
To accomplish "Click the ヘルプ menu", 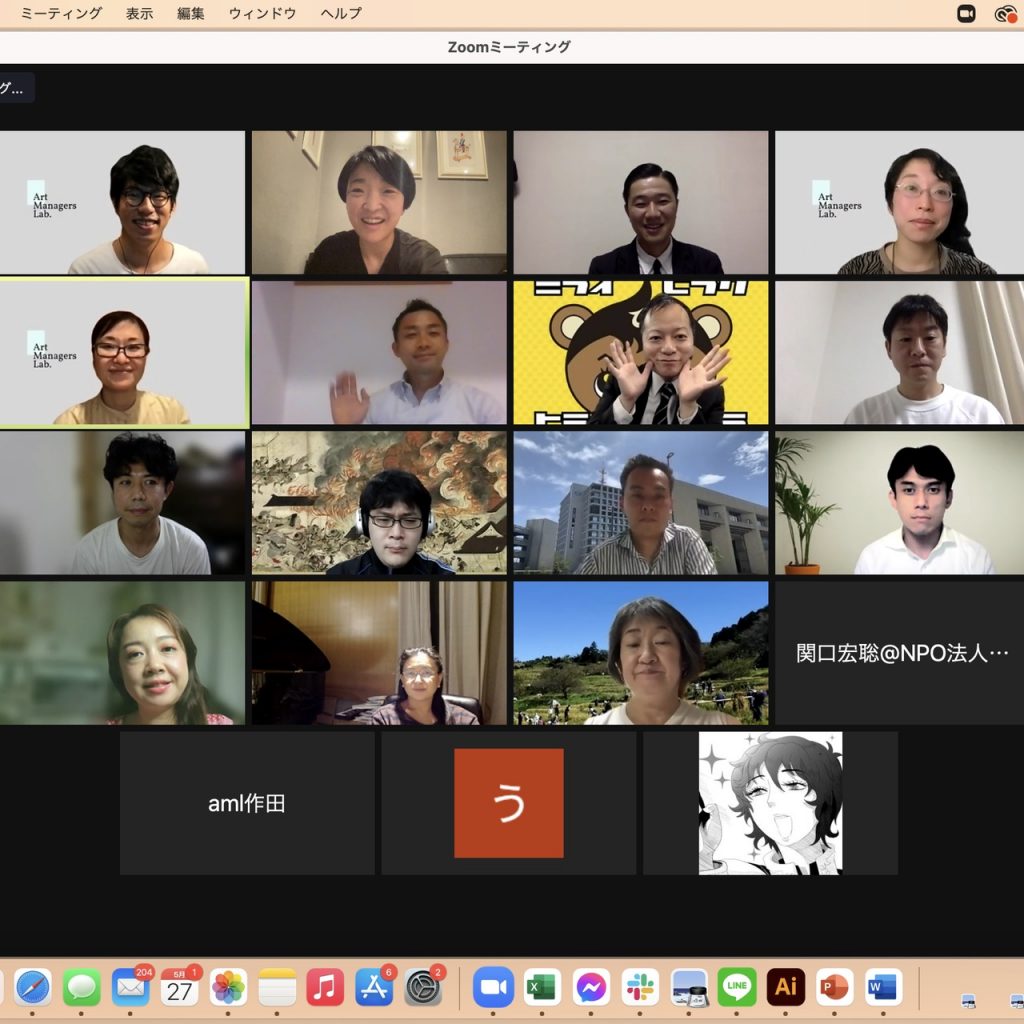I will [x=341, y=13].
